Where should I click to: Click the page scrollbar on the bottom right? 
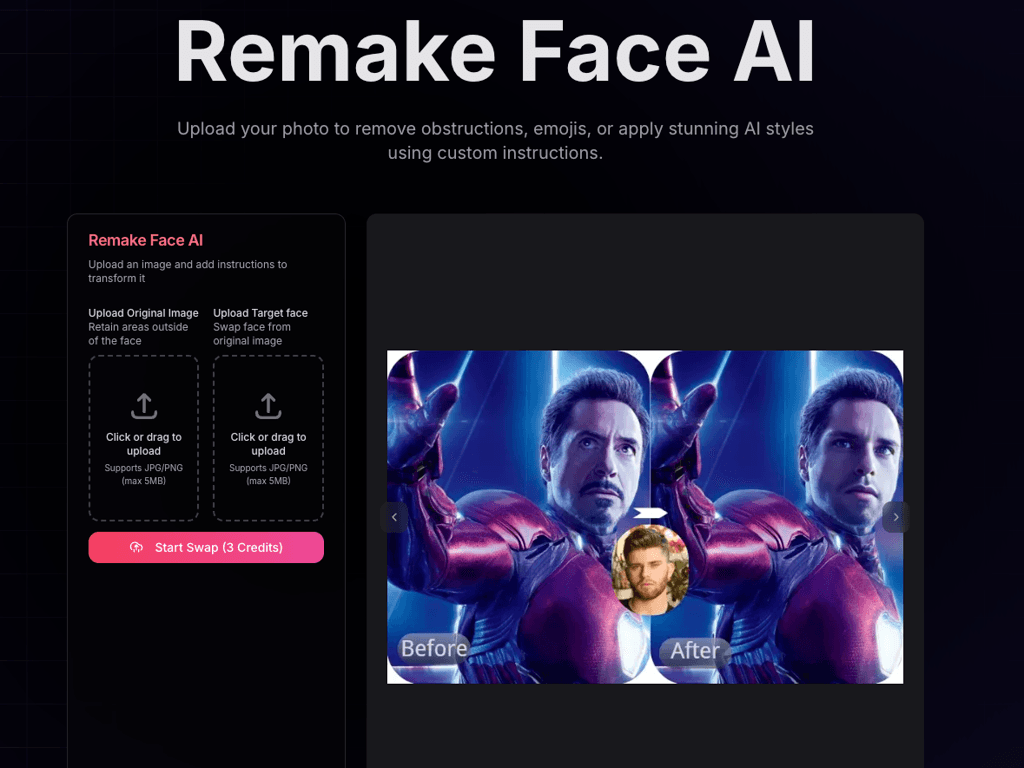click(x=1017, y=740)
